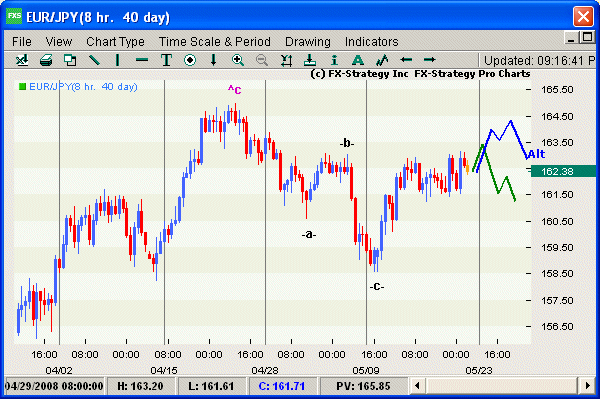Click the 05/23 date axis label
This screenshot has width=600, height=399.
coord(479,370)
